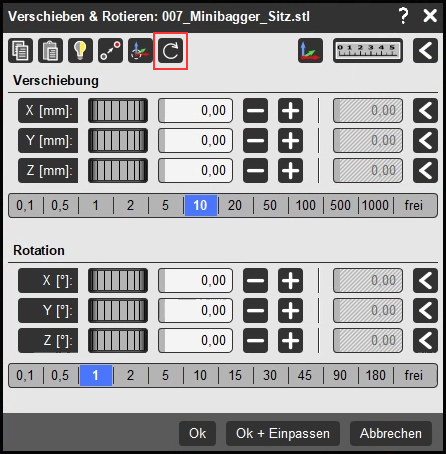446x454 pixels.
Task: Click the Abbrechen button
Action: pyautogui.click(x=391, y=433)
